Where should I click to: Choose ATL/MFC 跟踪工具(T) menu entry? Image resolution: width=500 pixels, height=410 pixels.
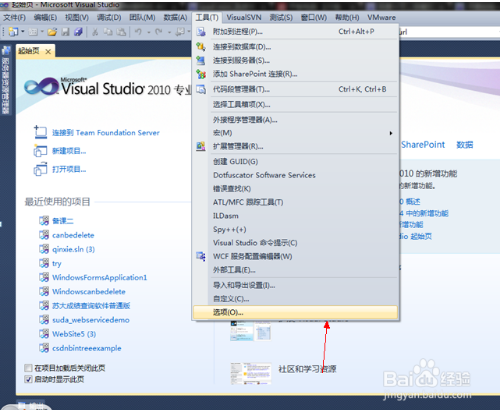pyautogui.click(x=295, y=202)
